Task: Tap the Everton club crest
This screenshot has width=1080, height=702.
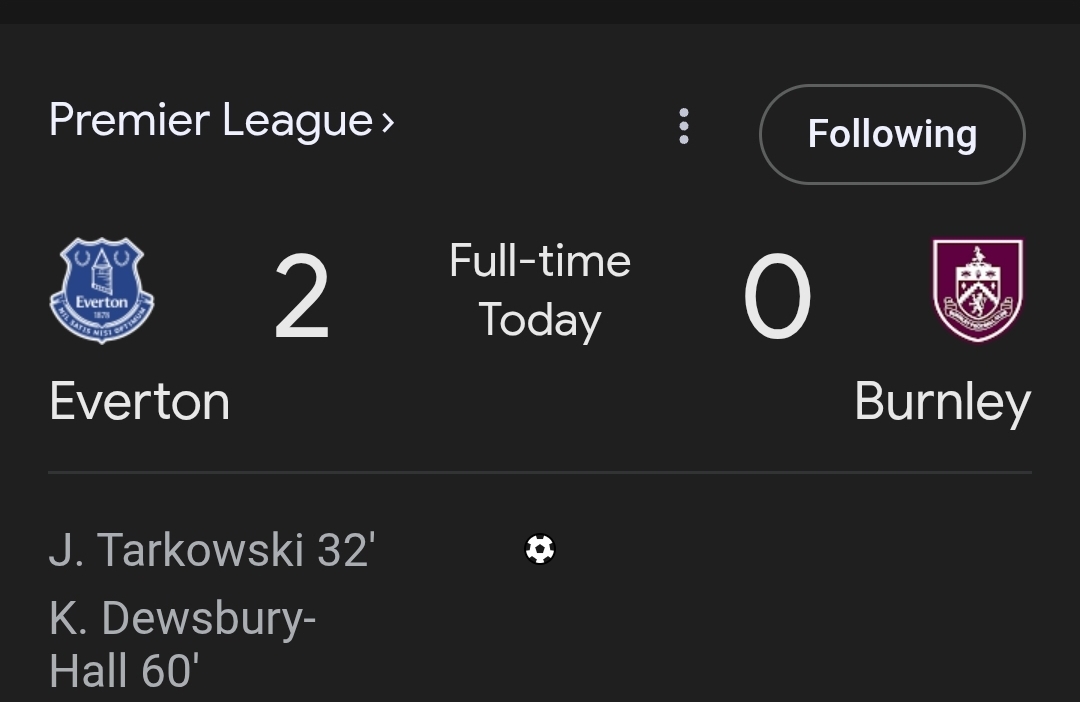Action: click(x=102, y=291)
